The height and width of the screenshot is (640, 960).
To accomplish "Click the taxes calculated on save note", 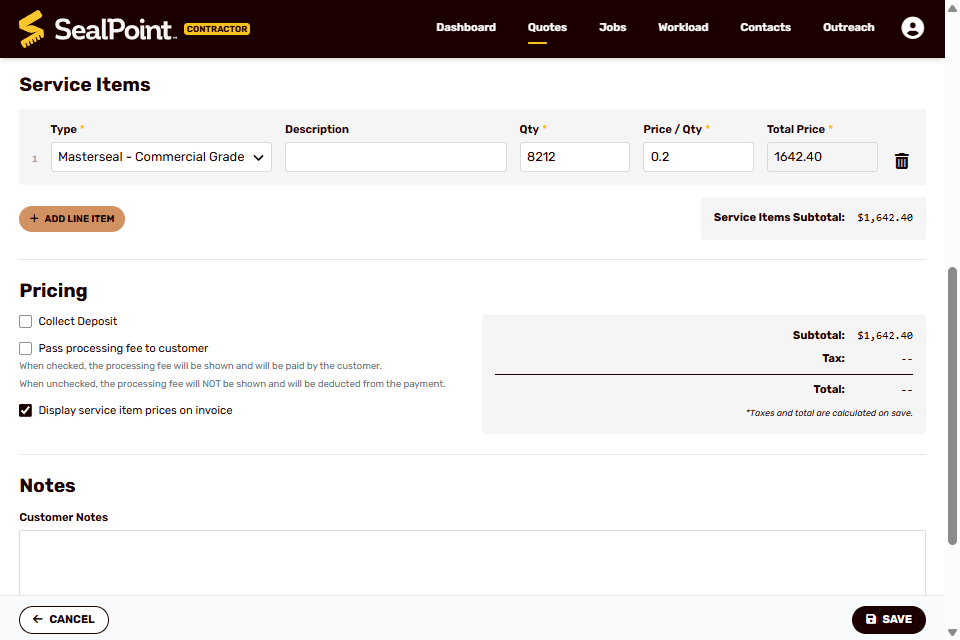I will 829,413.
